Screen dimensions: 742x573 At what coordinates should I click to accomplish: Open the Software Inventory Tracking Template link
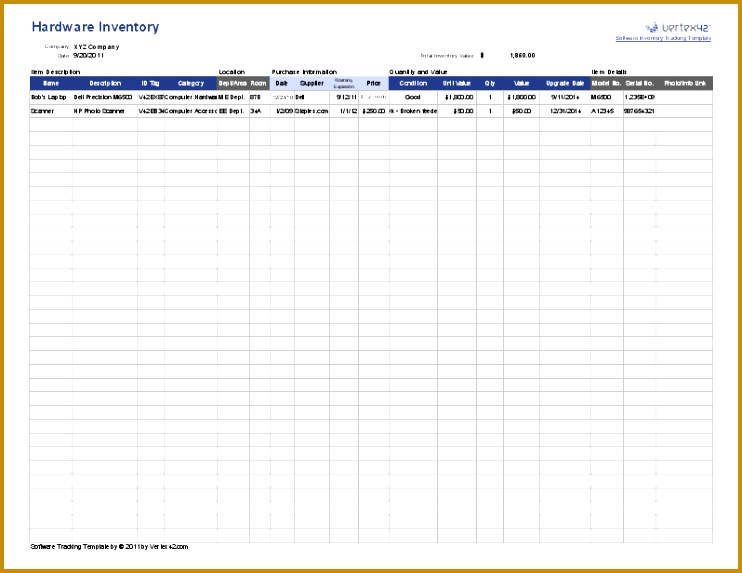(x=663, y=38)
